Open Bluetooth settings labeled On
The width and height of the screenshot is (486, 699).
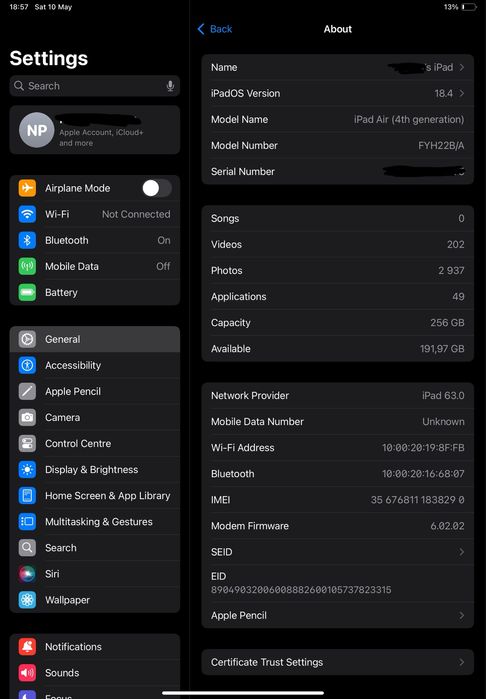point(95,240)
